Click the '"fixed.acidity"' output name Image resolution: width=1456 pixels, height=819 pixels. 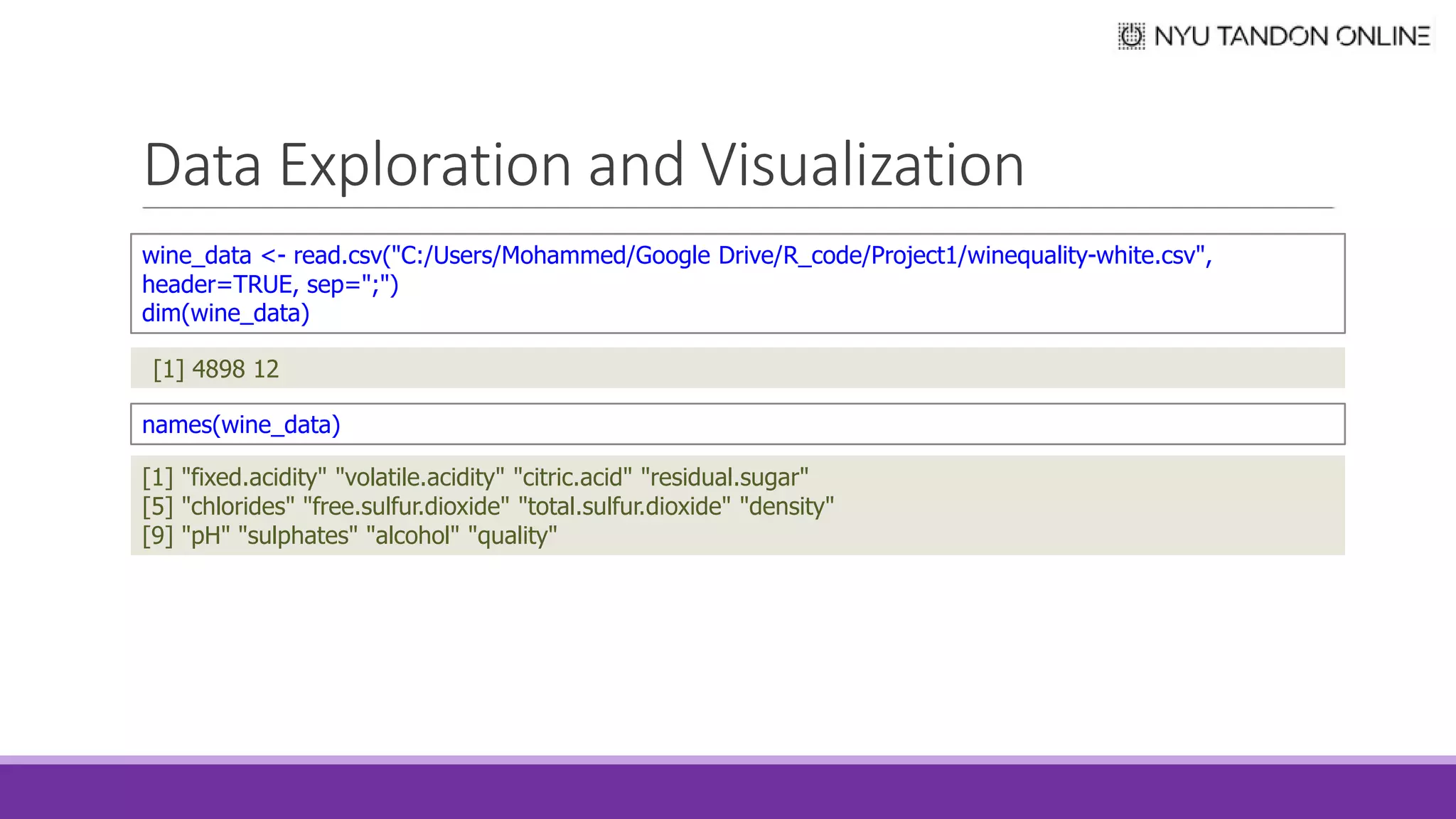click(x=254, y=477)
